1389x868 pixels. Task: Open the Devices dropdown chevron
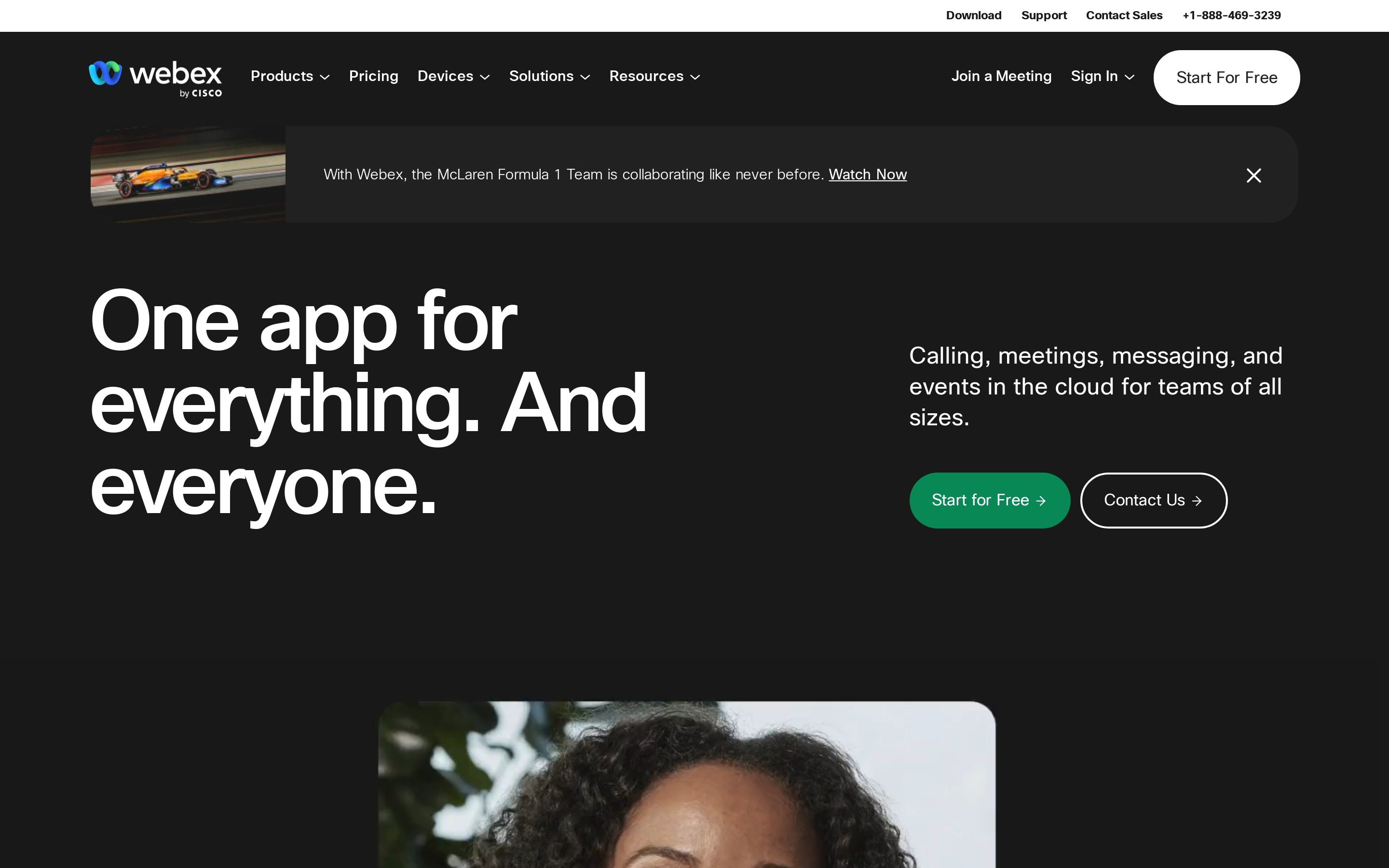click(x=485, y=77)
